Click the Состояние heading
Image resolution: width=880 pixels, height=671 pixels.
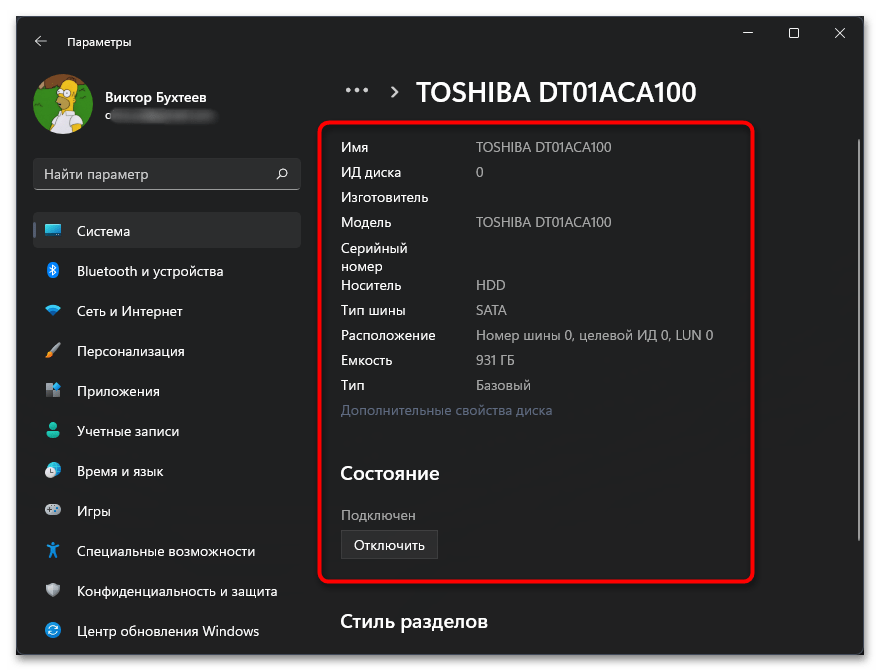point(389,474)
